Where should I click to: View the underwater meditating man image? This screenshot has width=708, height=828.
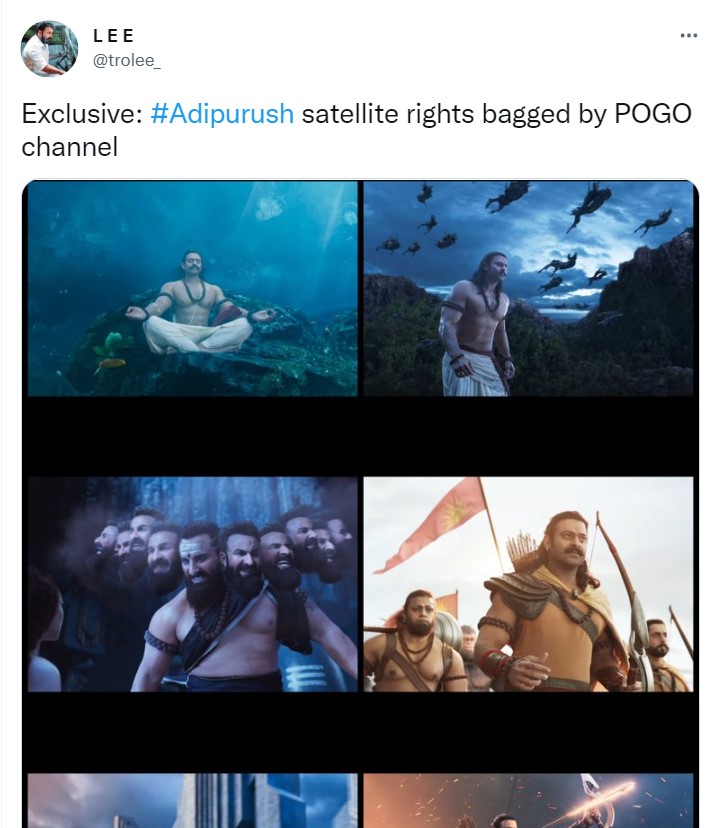pyautogui.click(x=193, y=289)
